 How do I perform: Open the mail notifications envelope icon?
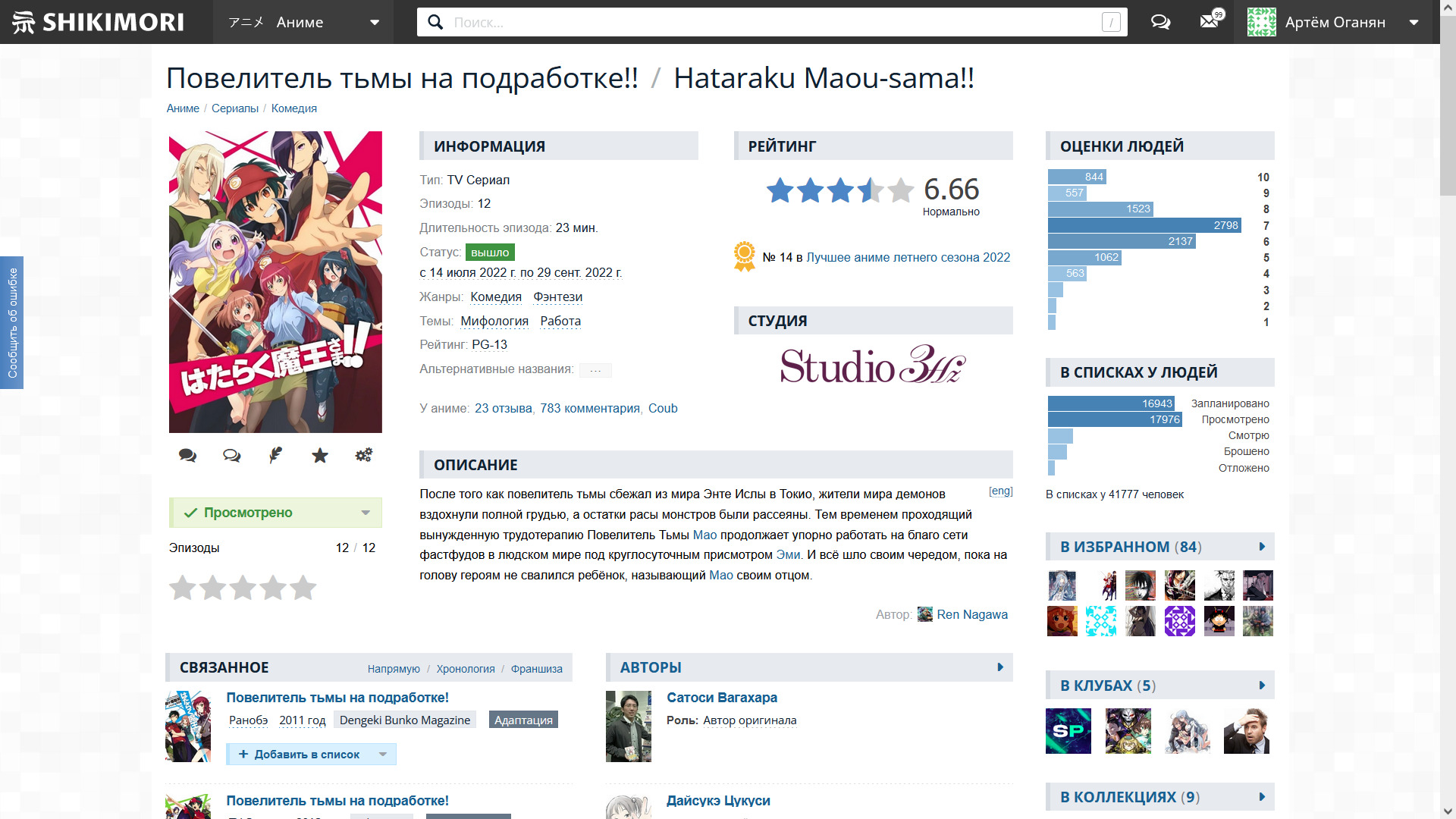(1210, 21)
